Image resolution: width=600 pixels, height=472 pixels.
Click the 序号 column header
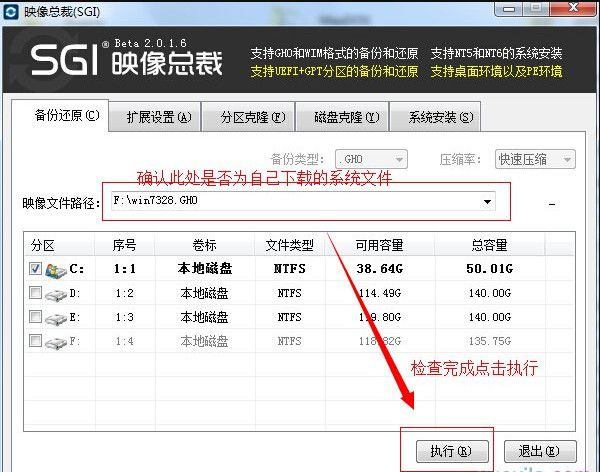click(124, 245)
